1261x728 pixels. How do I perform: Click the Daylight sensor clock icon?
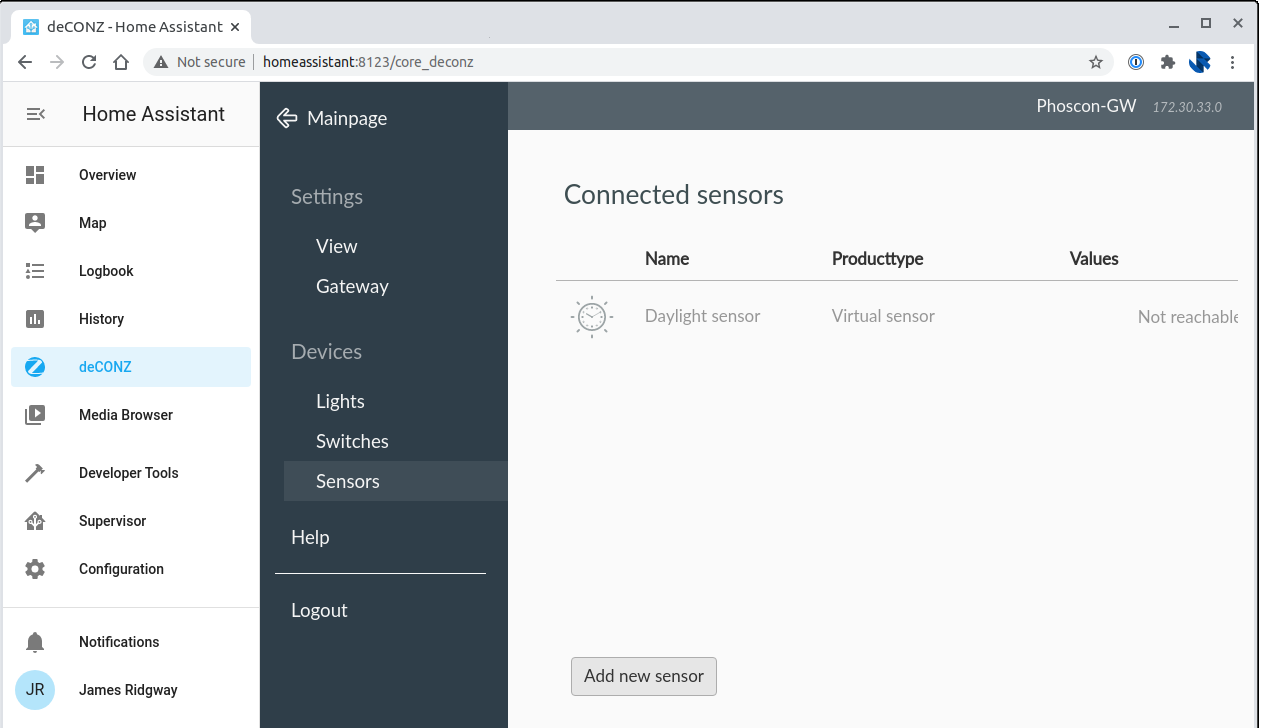pyautogui.click(x=591, y=317)
